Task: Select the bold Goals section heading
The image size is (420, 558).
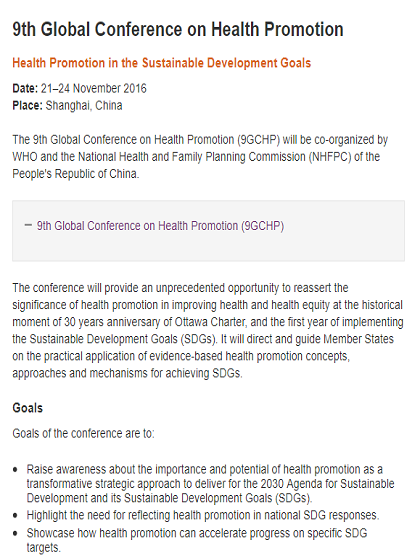Action: point(27,408)
